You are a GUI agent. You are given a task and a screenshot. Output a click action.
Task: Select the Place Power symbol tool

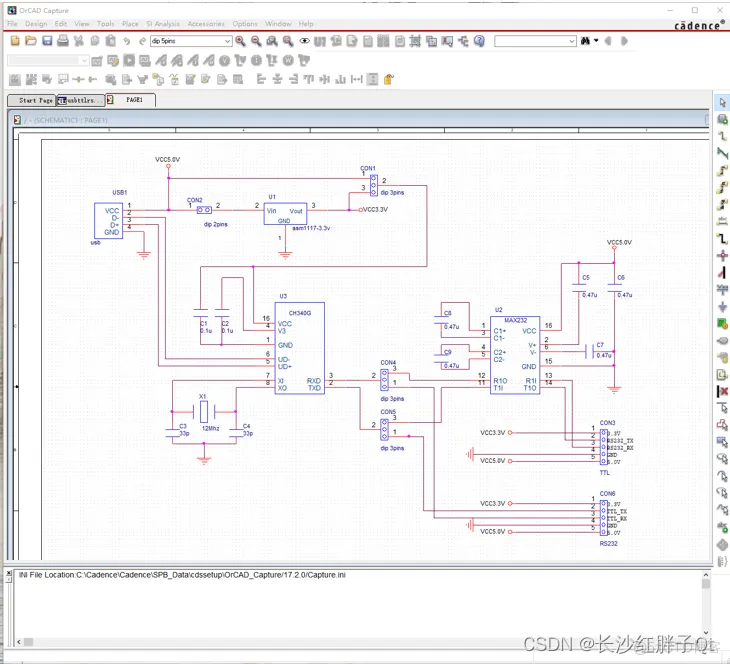pyautogui.click(x=722, y=290)
